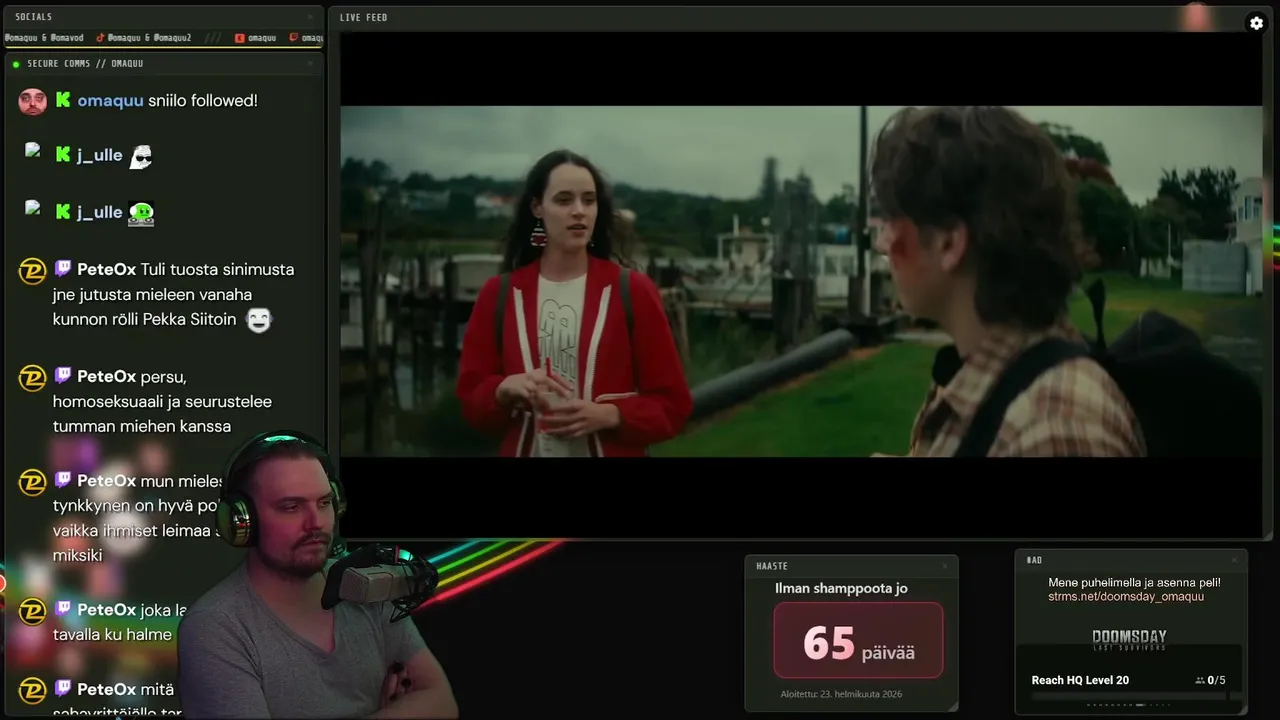The width and height of the screenshot is (1280, 720).
Task: Click '@omaquu & @omaquu2' TikTok handle
Action: (x=149, y=38)
